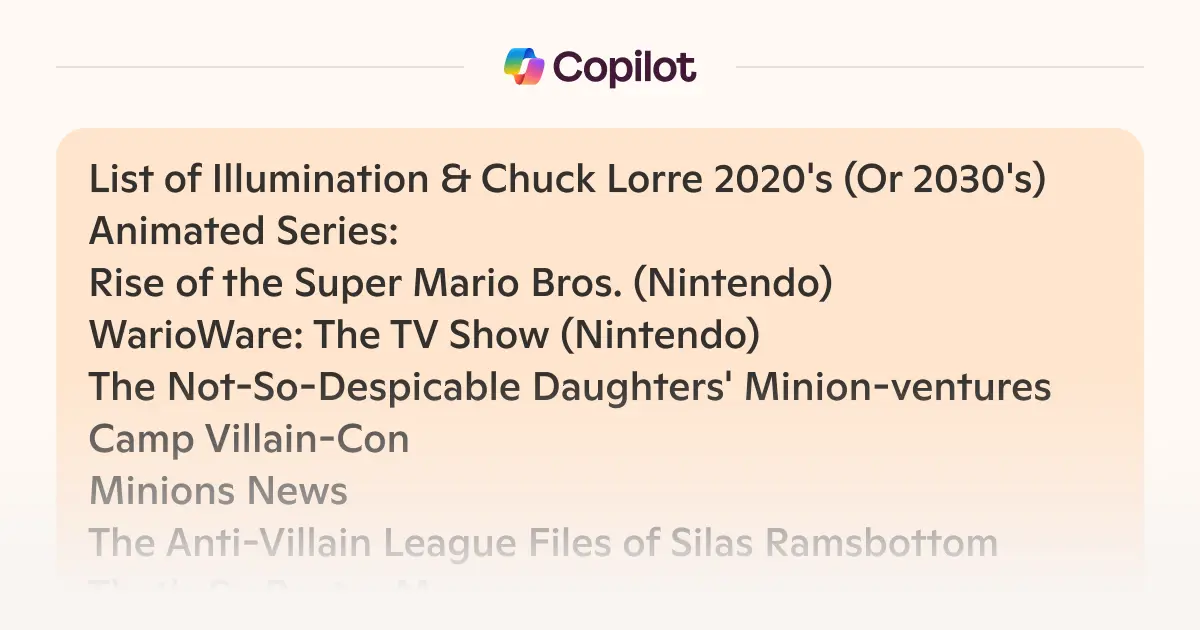Click the "(Or 2030's)" text
This screenshot has height=630, width=1200.
click(x=946, y=180)
